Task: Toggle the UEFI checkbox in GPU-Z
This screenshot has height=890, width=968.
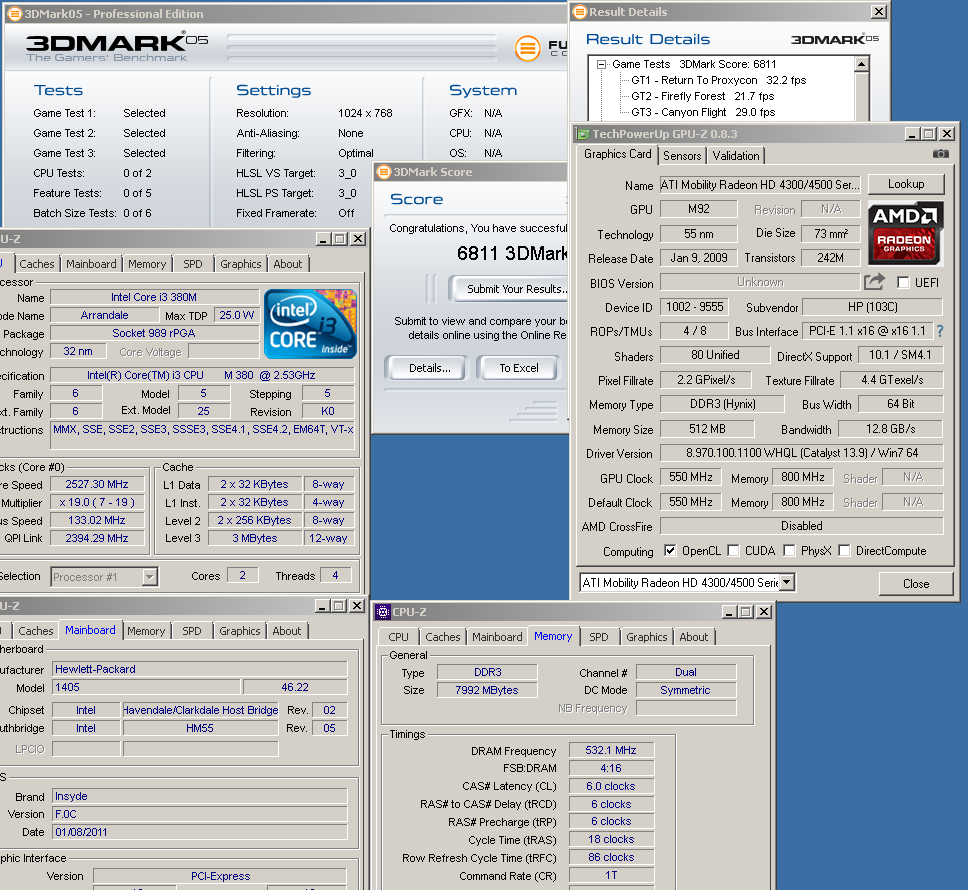Action: tap(903, 283)
